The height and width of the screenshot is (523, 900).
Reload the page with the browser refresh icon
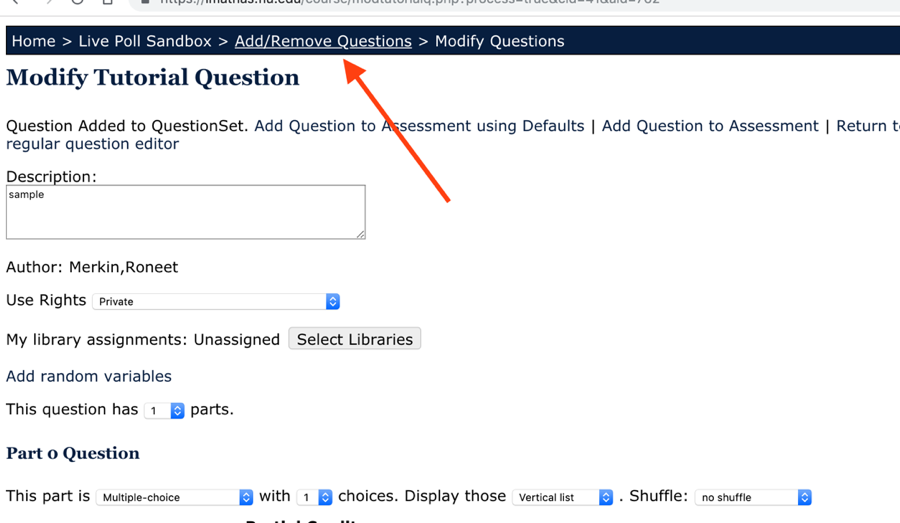pos(77,2)
